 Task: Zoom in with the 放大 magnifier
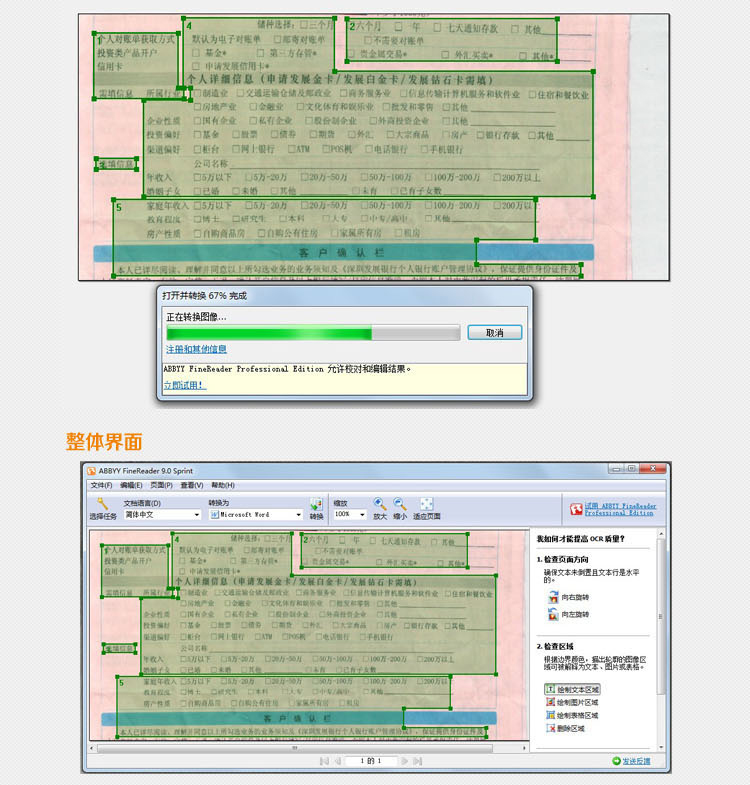click(380, 504)
